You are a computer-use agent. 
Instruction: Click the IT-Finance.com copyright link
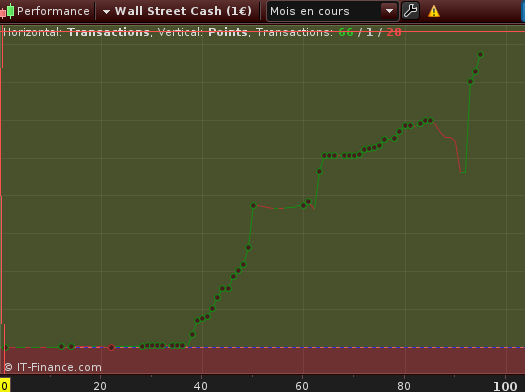click(53, 367)
